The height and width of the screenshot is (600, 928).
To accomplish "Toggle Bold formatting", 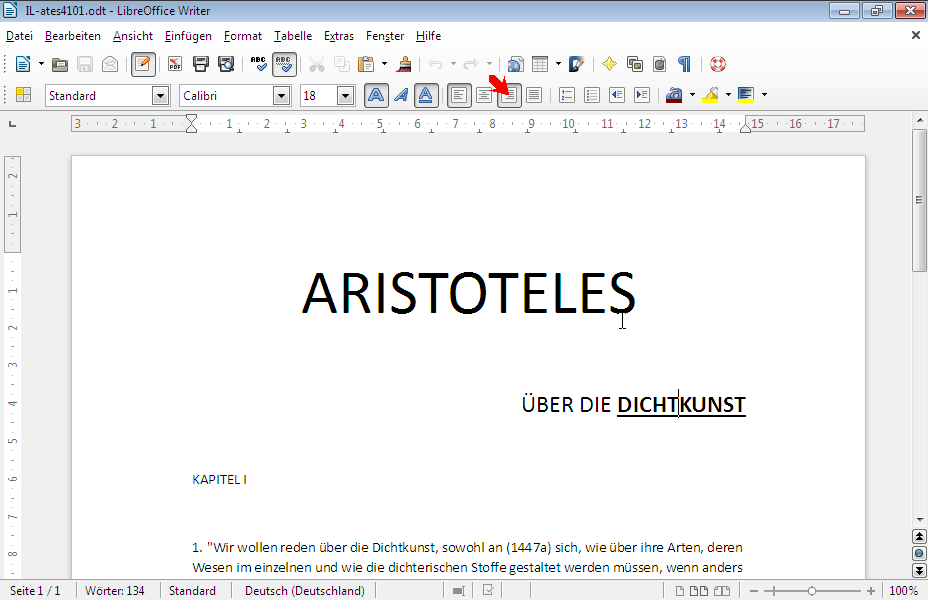I will 376,95.
